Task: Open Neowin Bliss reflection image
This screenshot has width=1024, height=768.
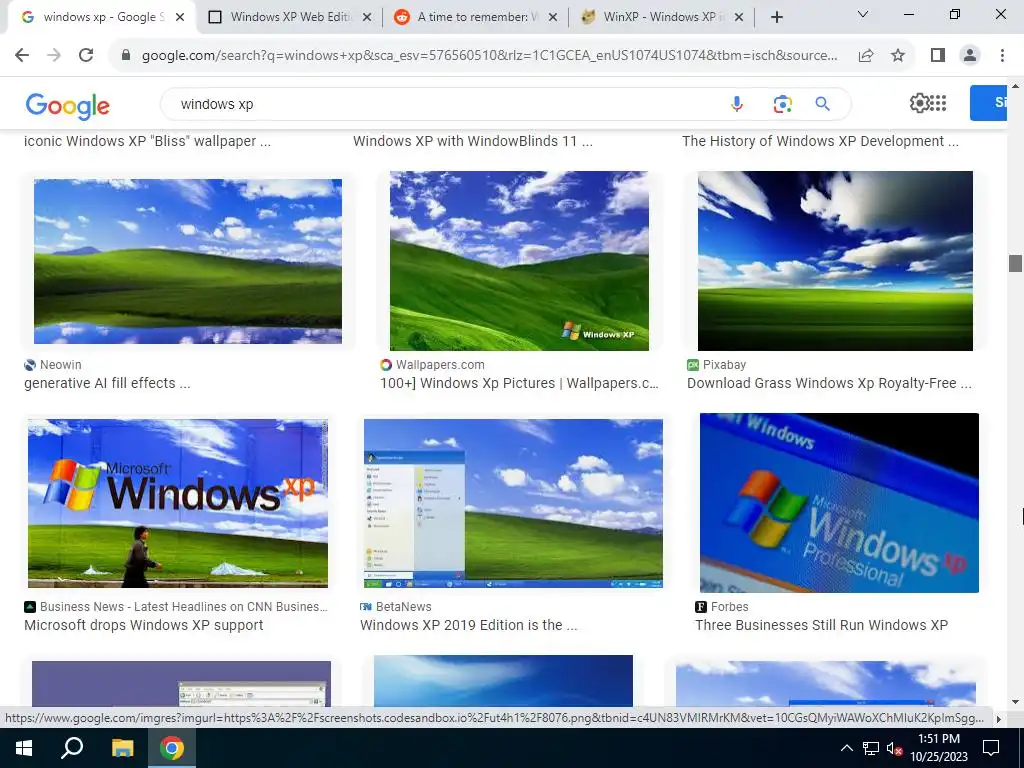Action: (187, 261)
